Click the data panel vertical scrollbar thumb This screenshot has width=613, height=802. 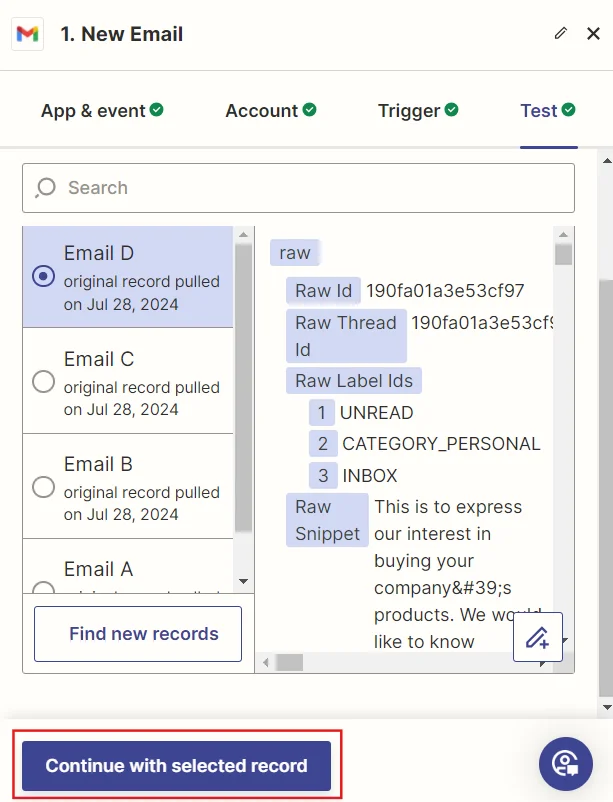[563, 254]
